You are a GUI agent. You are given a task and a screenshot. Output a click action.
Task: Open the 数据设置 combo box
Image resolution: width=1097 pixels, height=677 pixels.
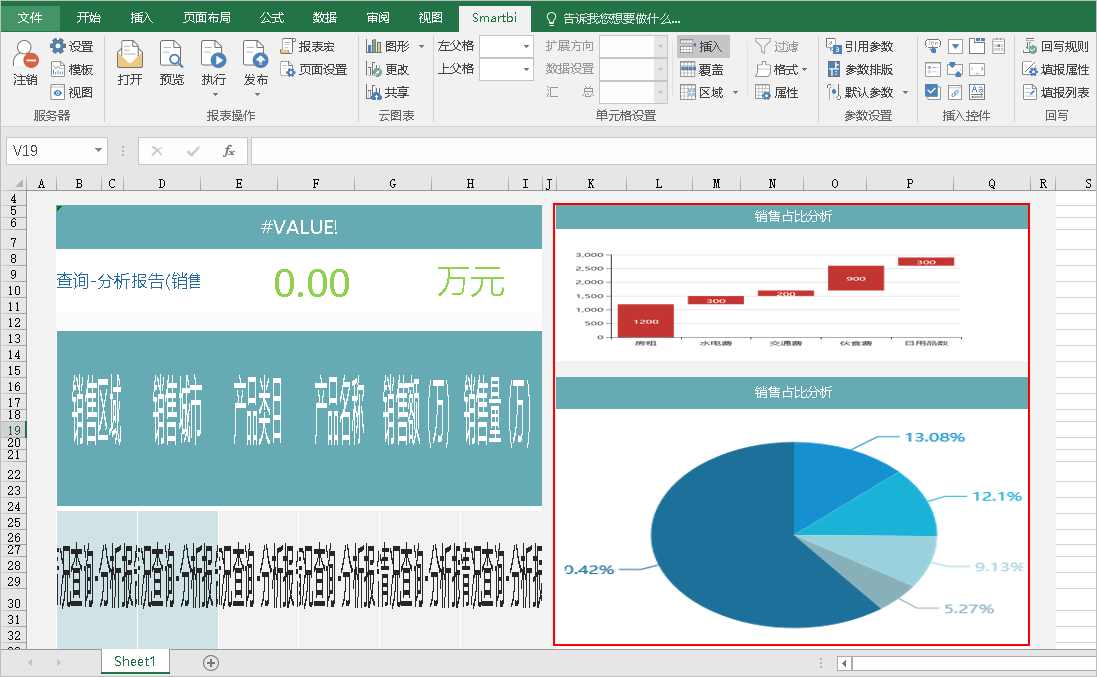(633, 69)
